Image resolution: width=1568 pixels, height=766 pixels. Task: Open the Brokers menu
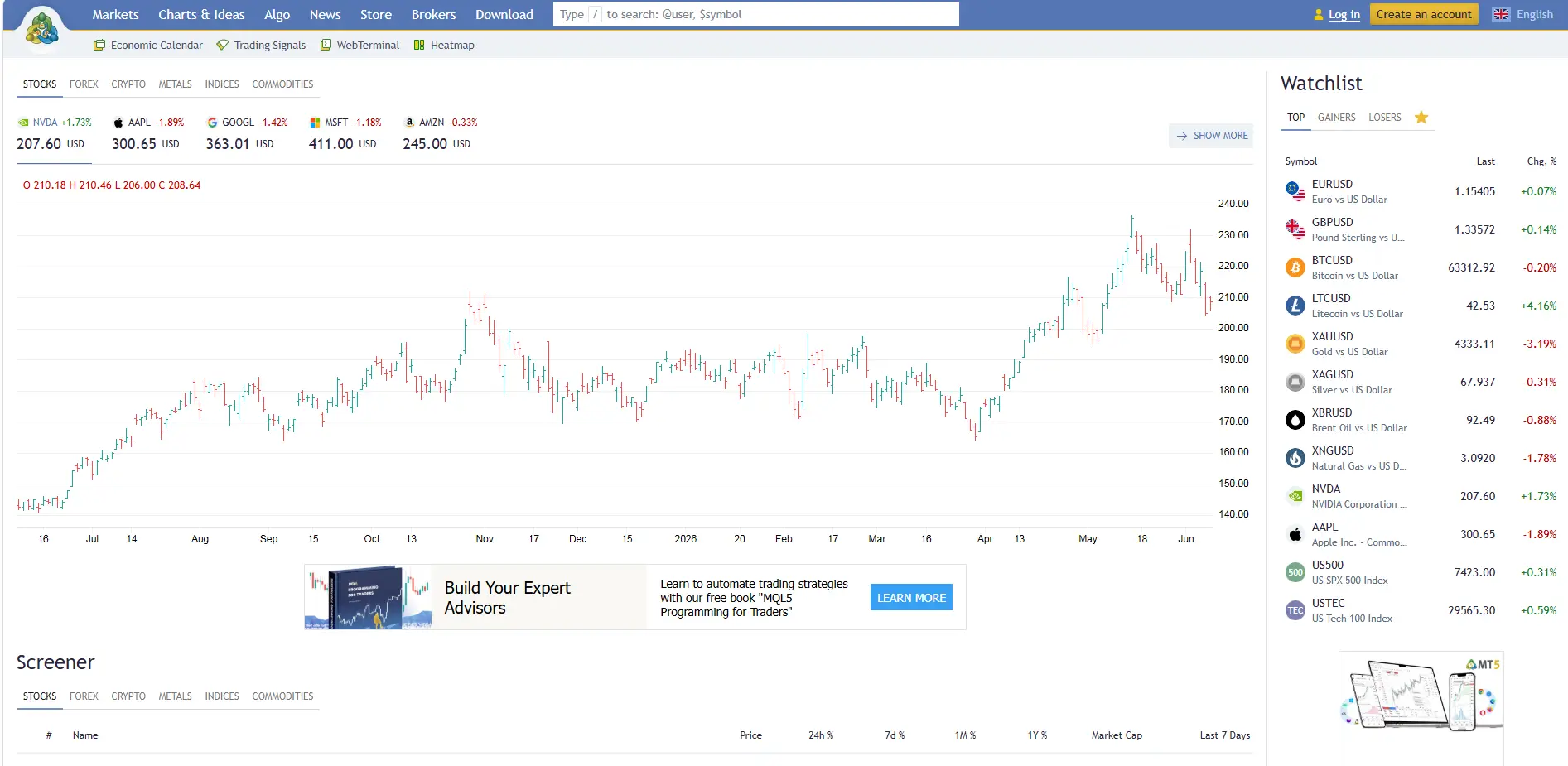pos(433,14)
